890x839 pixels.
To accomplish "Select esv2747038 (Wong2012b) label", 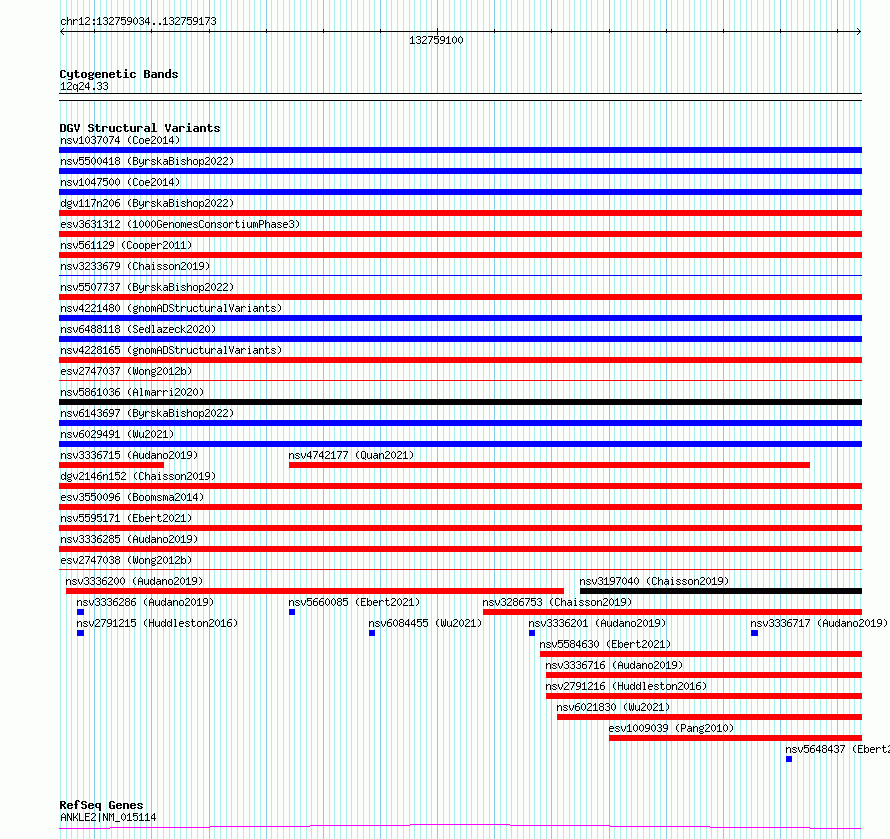I will [126, 560].
